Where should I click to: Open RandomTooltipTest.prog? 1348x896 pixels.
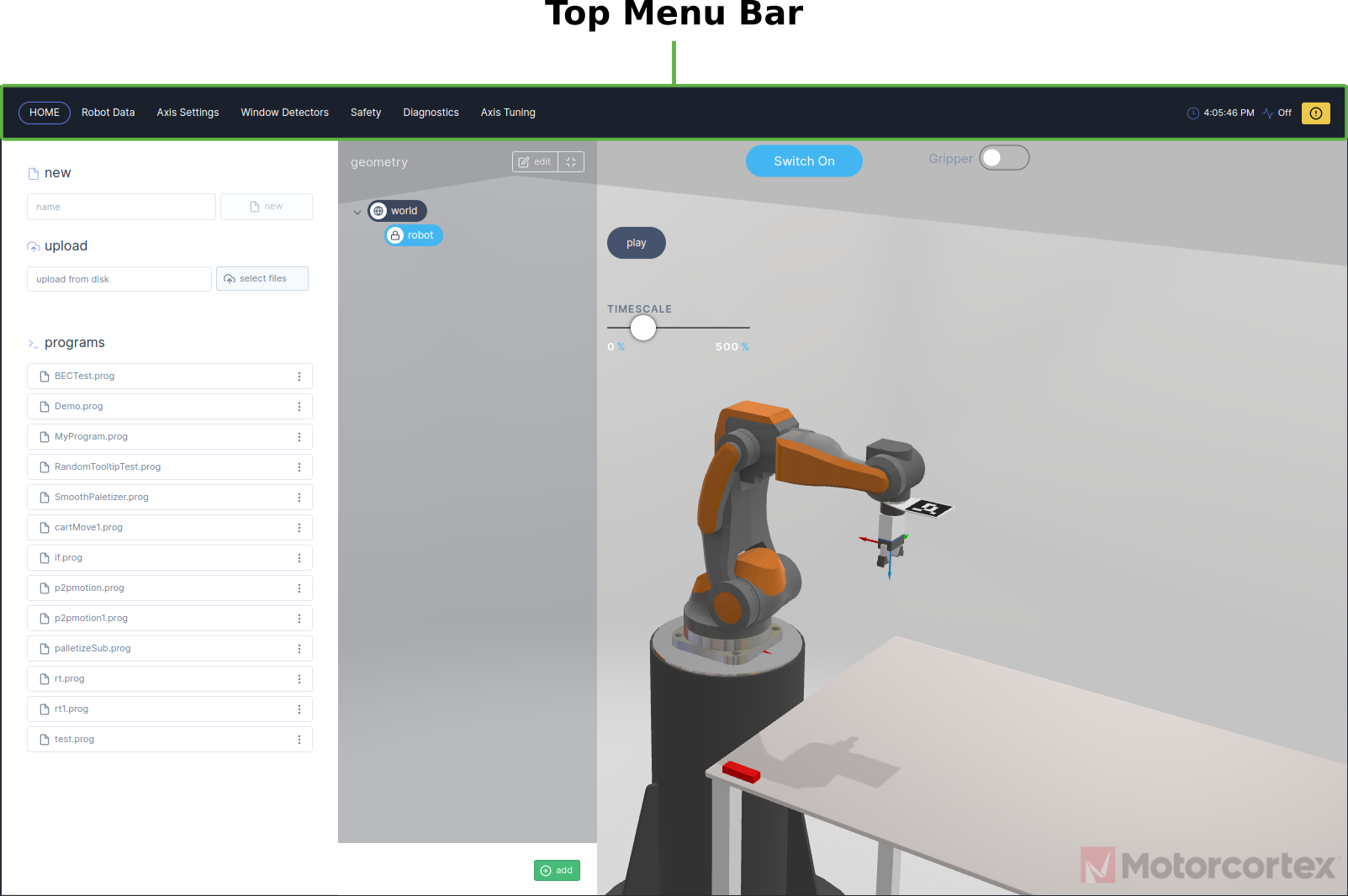pyautogui.click(x=170, y=467)
